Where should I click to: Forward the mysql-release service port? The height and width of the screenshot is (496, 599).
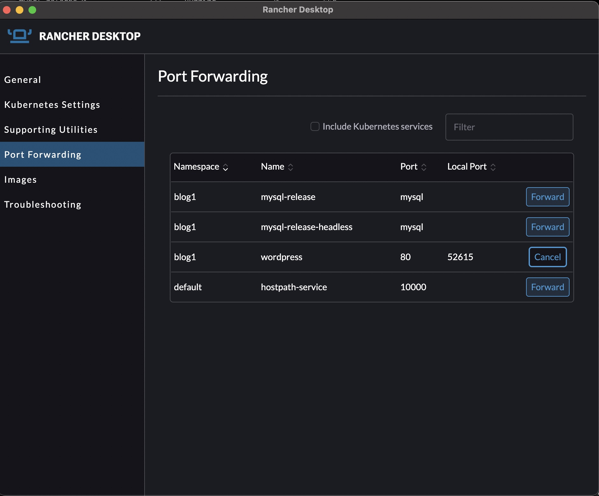click(x=547, y=197)
